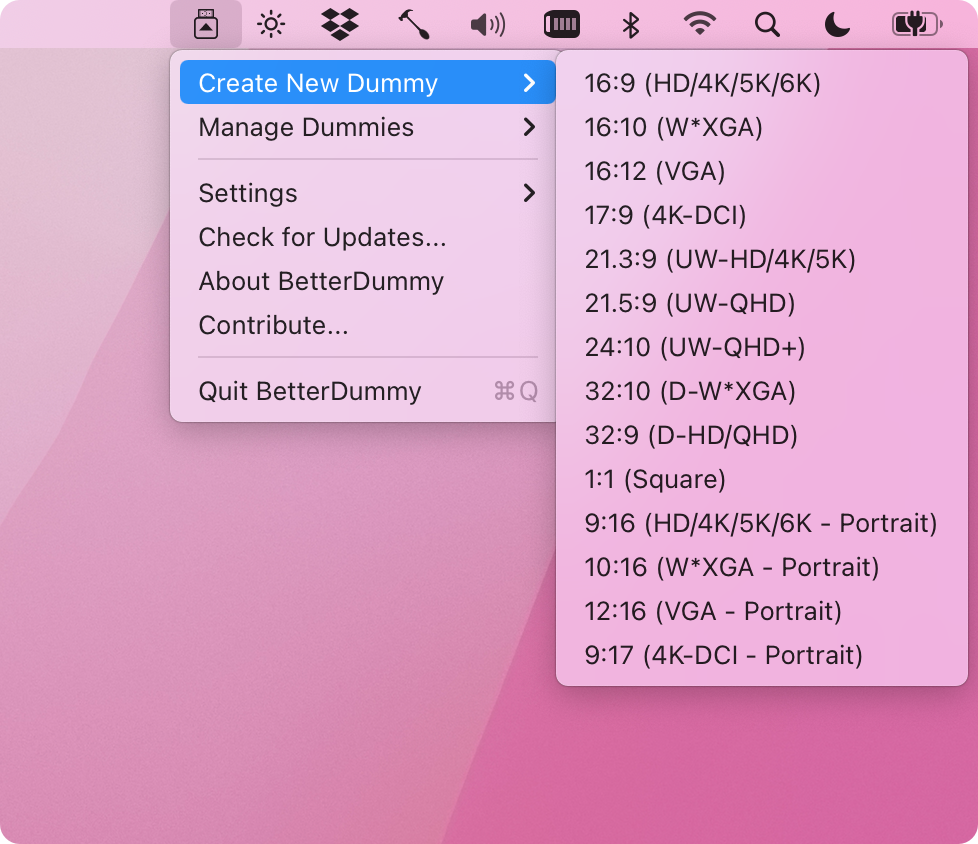Choose 9:16 (HD/4K/5K/6K - Portrait)
Viewport: 978px width, 844px height.
(x=761, y=523)
